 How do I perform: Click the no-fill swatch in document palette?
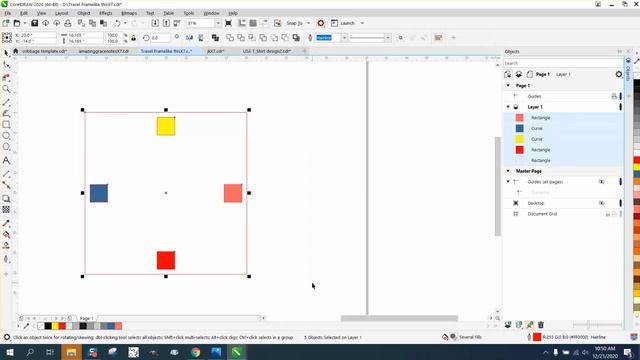[x=40, y=326]
